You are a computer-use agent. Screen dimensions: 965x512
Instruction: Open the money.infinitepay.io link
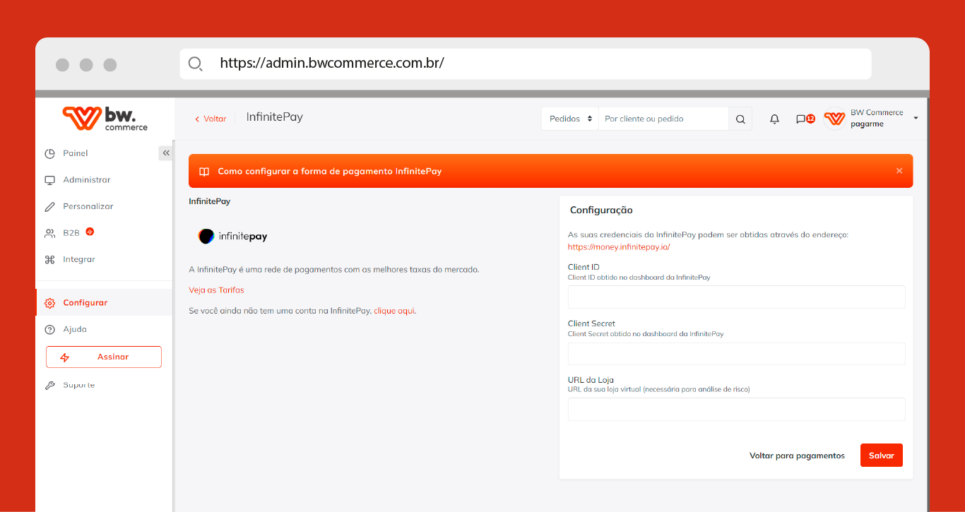619,247
